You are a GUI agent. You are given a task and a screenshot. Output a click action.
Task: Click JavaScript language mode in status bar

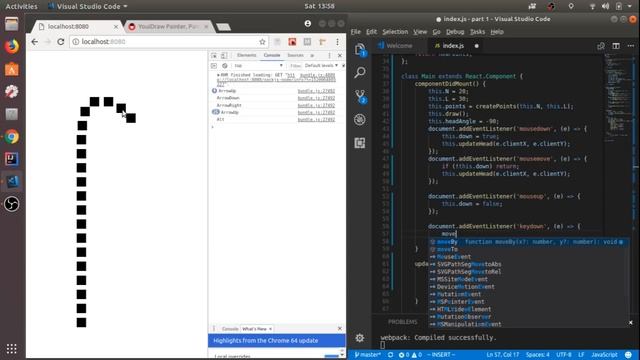pyautogui.click(x=604, y=355)
